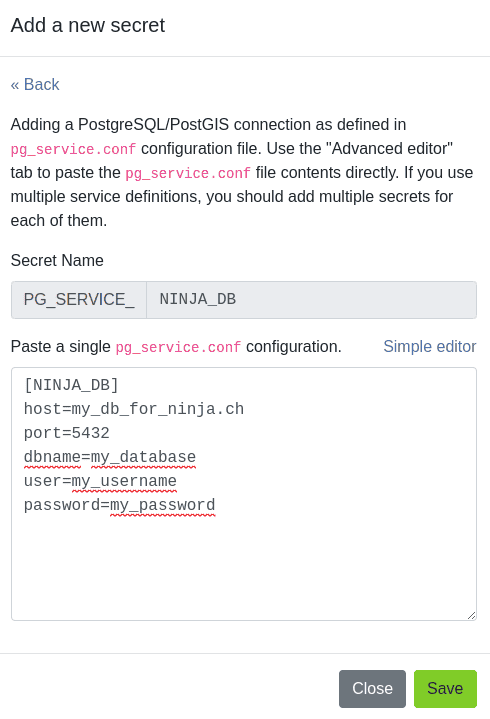
Task: Place cursor on the [NINJA_DB] line
Action: tap(71, 385)
